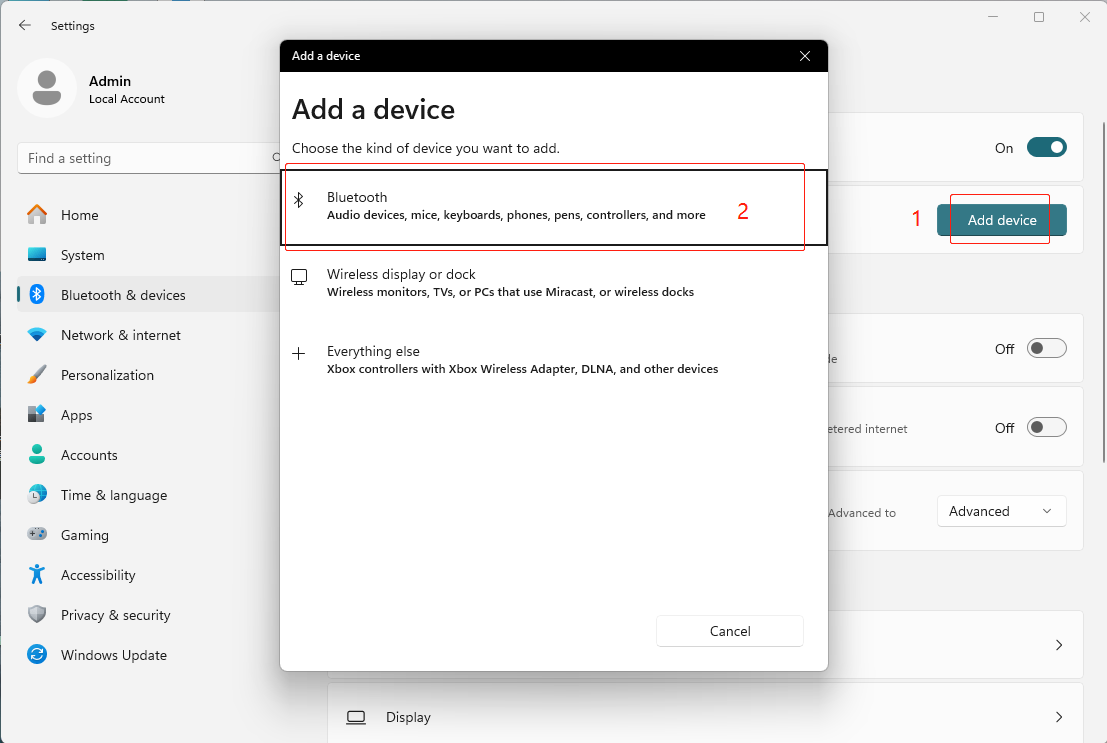1107x743 pixels.
Task: Click the Find a setting search box
Action: pos(148,158)
